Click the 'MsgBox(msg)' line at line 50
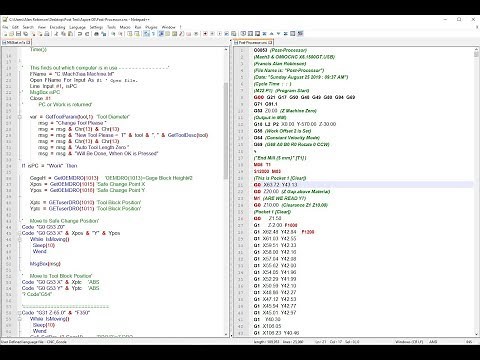480x360 pixels. pos(45,264)
